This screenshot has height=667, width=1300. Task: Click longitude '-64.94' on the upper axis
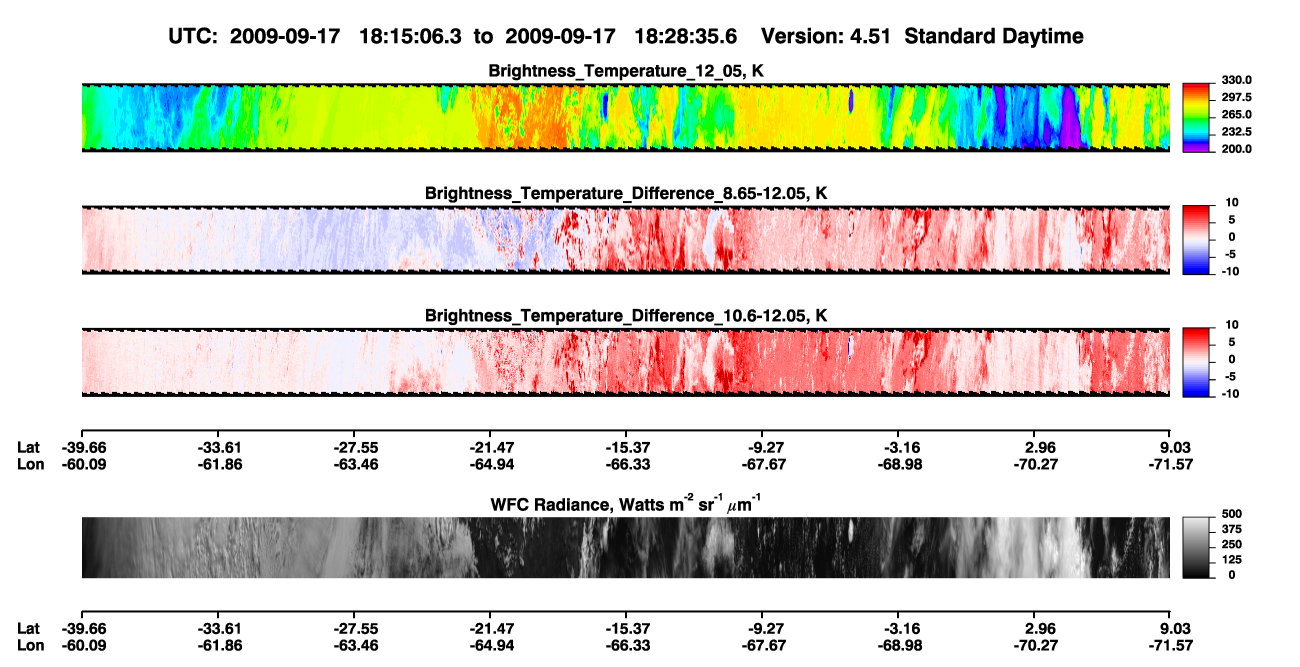pyautogui.click(x=490, y=464)
